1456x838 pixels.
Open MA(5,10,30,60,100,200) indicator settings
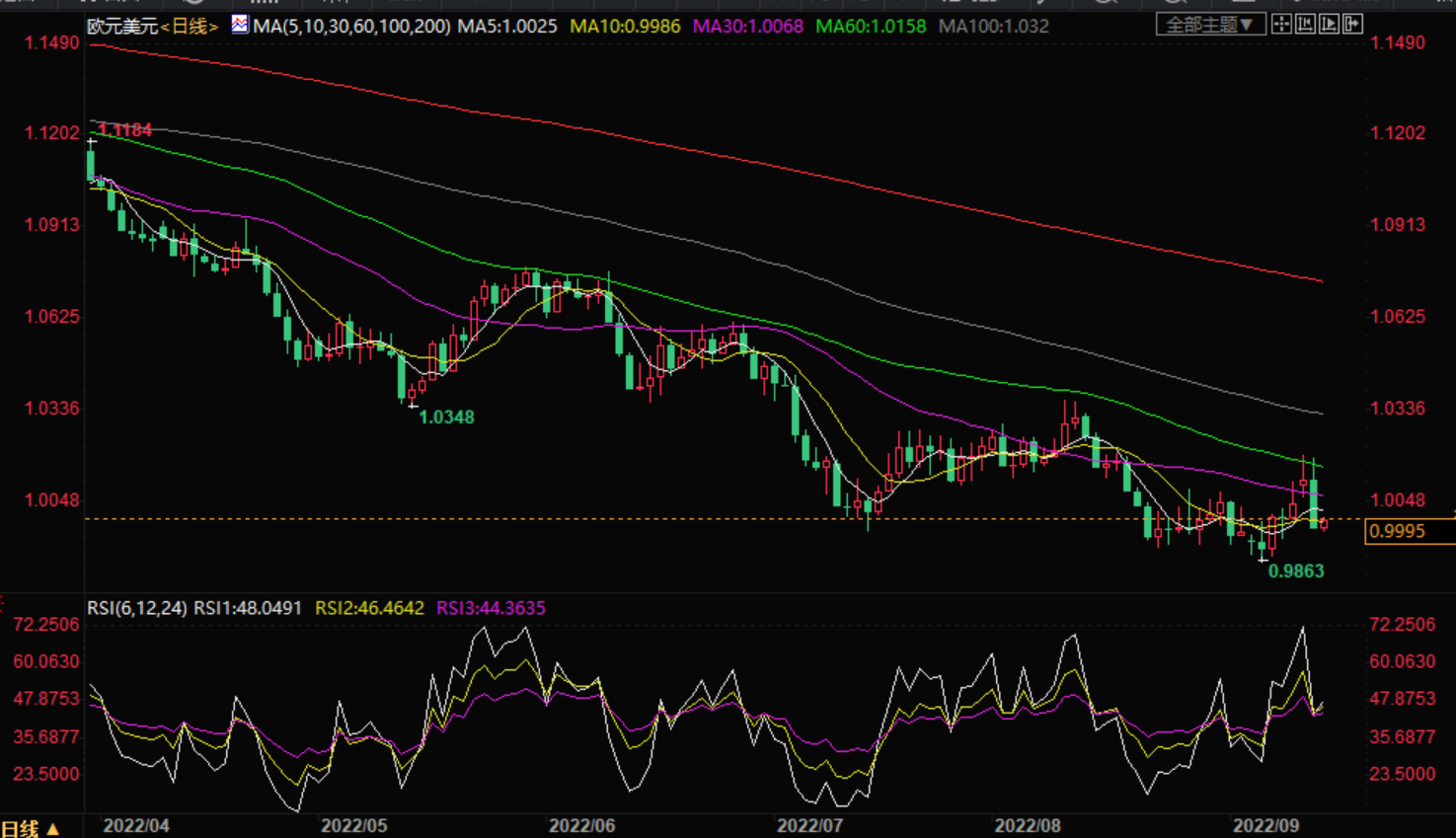click(351, 27)
